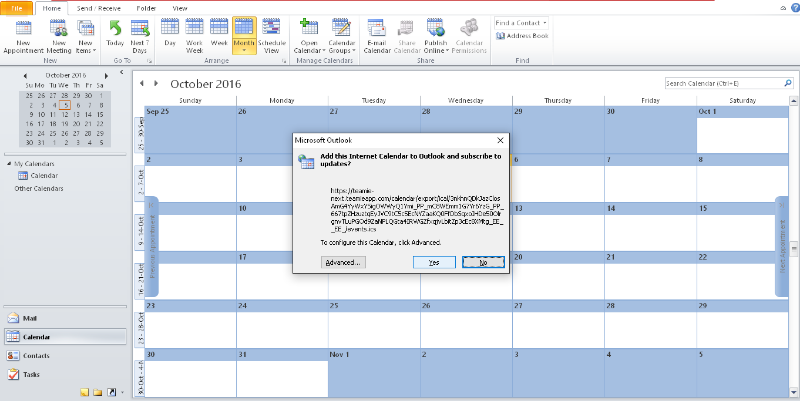Collapse the My Calendars group
Image resolution: width=800 pixels, height=401 pixels.
pos(9,164)
